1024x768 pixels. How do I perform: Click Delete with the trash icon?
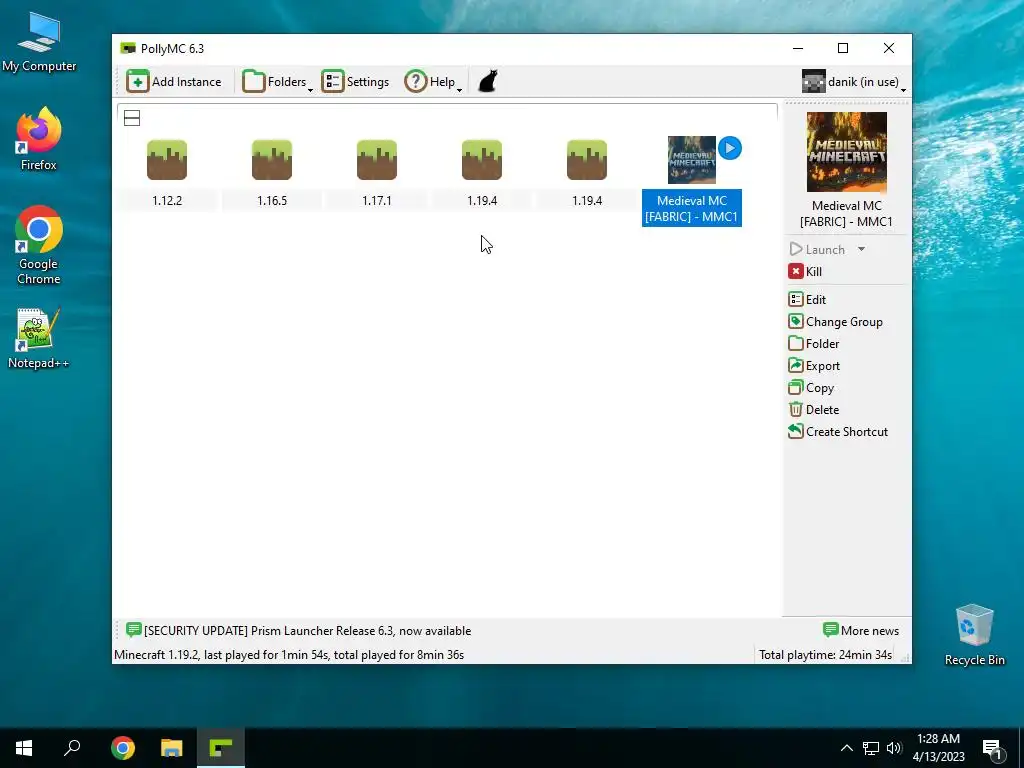[x=814, y=410]
